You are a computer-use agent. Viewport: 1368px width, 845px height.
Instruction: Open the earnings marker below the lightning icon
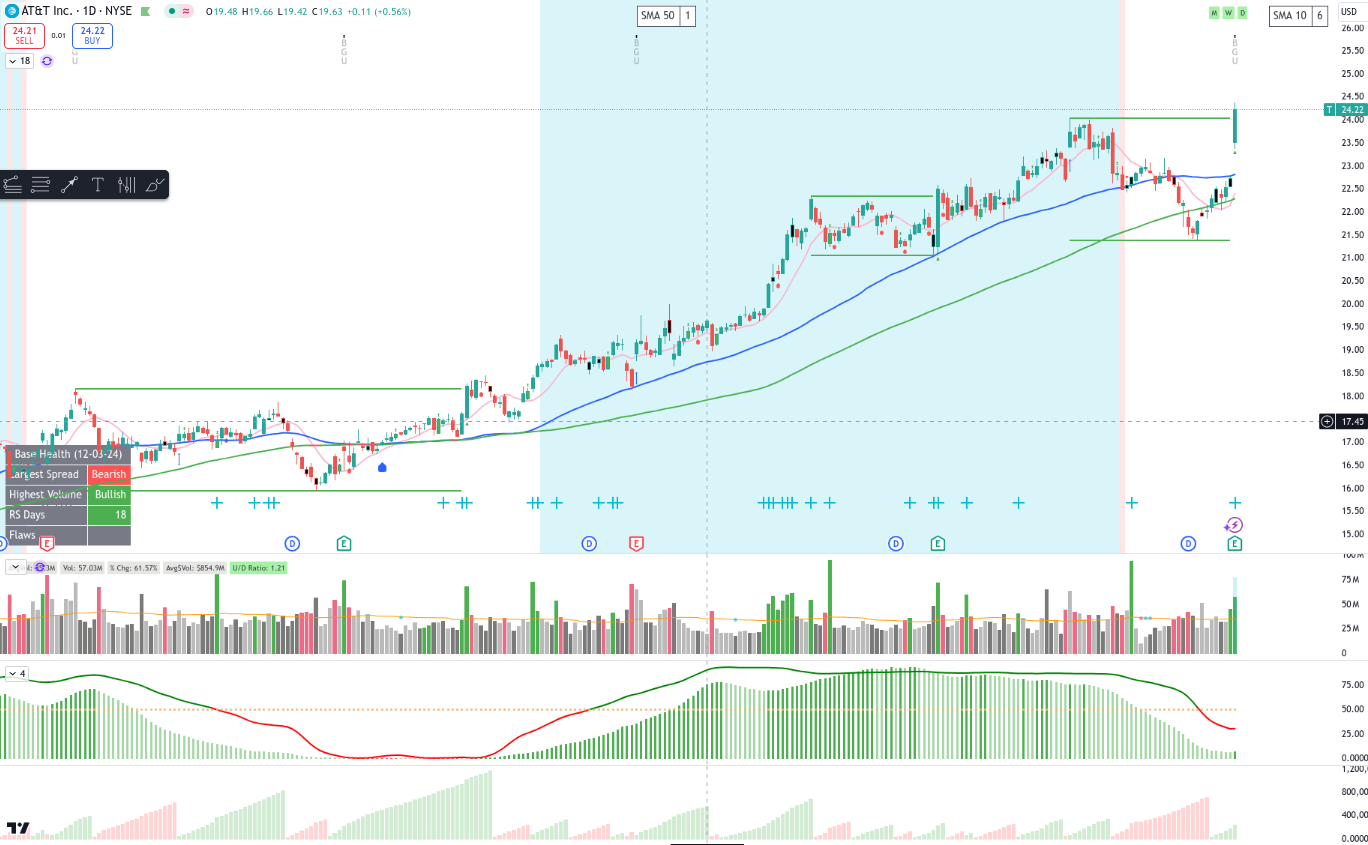tap(1235, 543)
